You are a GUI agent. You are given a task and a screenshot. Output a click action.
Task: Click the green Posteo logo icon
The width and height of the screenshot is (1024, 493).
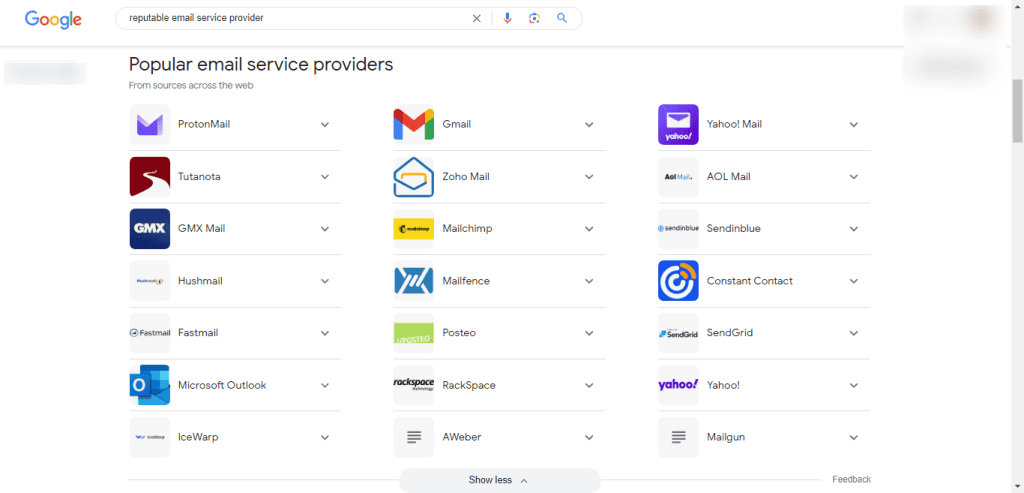point(413,333)
